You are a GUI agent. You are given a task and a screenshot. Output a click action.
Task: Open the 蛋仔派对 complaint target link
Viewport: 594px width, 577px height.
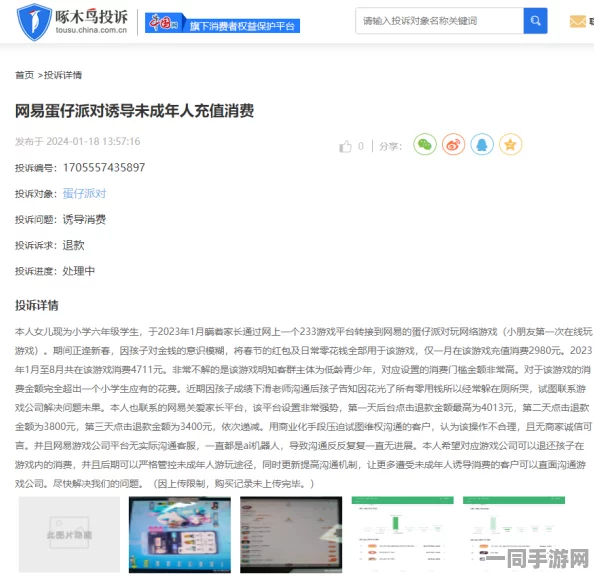pyautogui.click(x=84, y=194)
